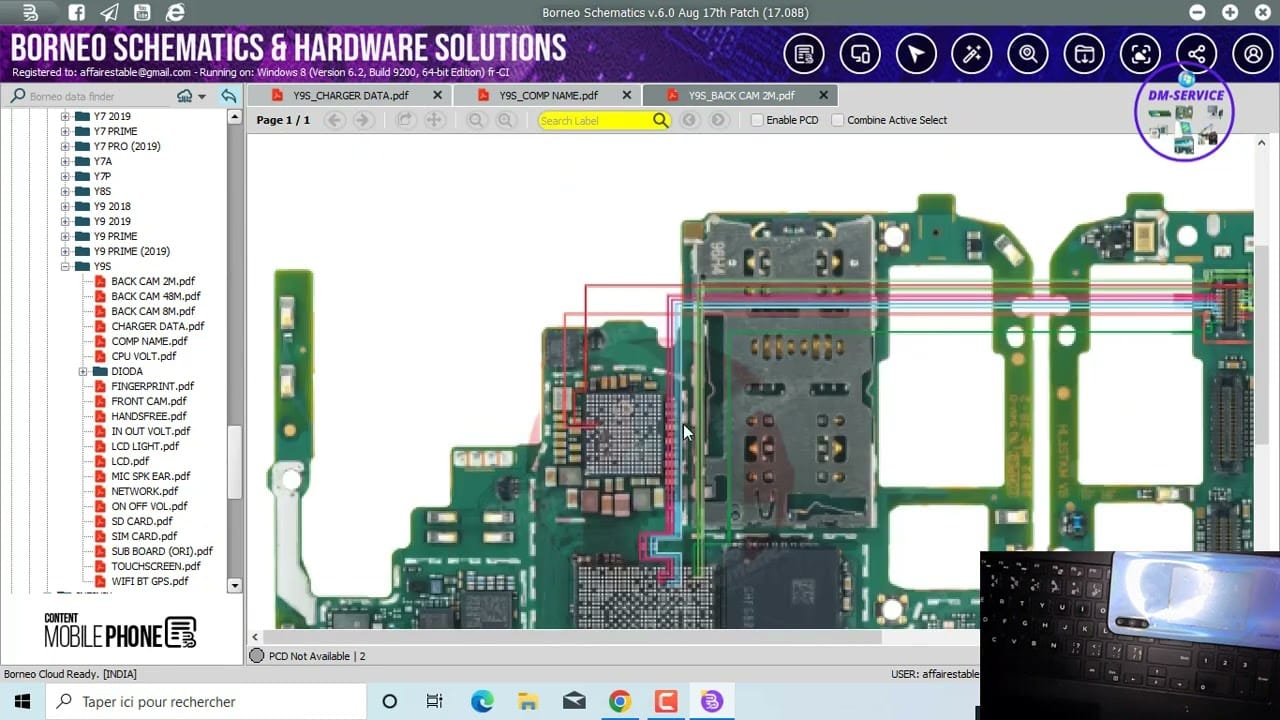Viewport: 1280px width, 720px height.
Task: Click the back arrow beside data finder
Action: click(229, 96)
